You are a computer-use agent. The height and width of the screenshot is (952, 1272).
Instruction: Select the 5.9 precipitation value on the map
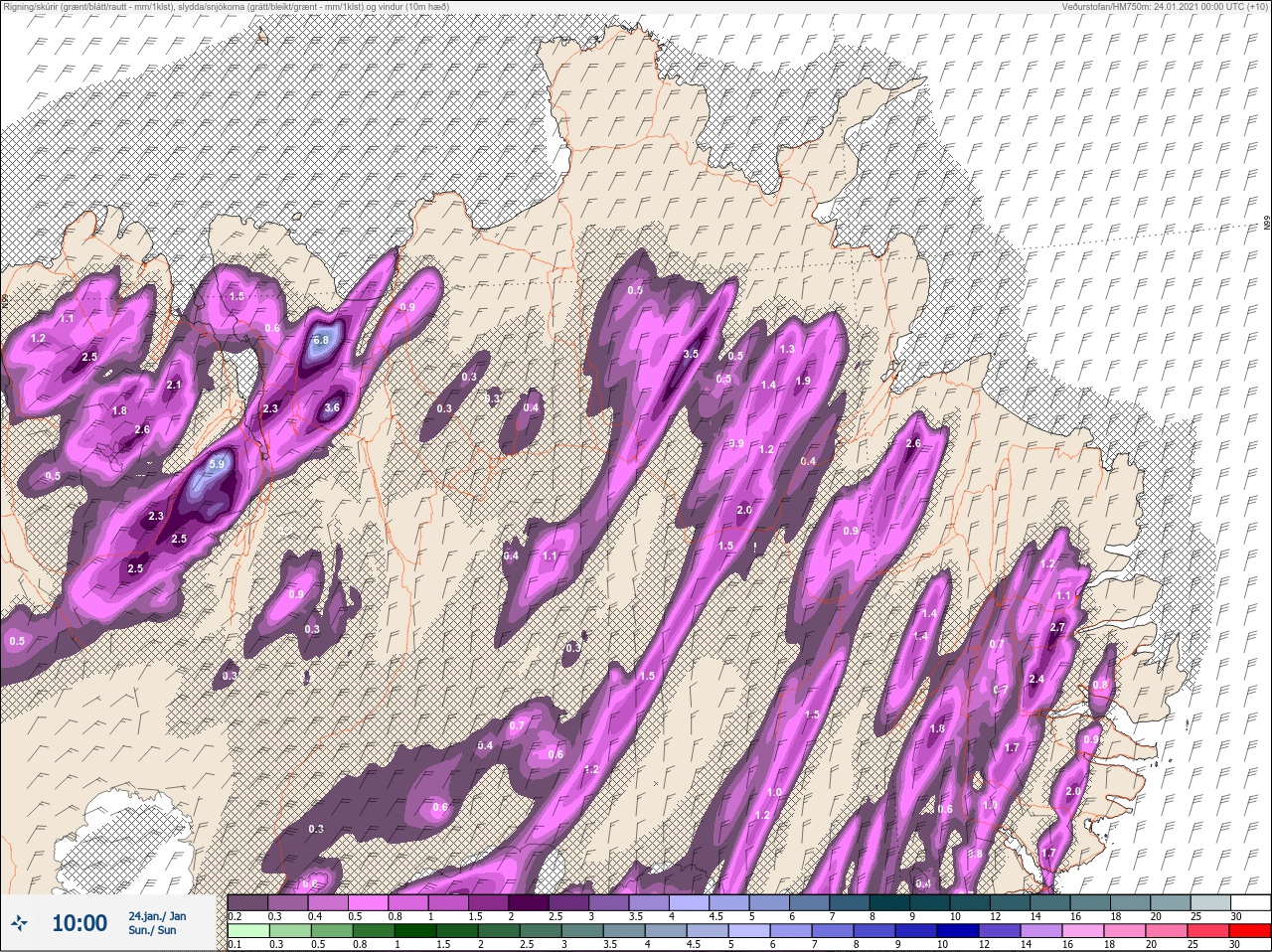pos(219,463)
